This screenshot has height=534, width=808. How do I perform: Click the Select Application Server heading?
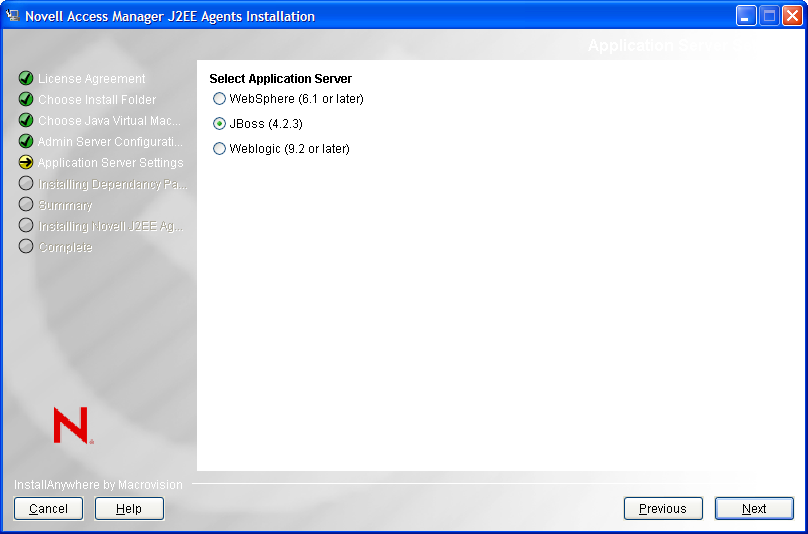click(x=281, y=79)
